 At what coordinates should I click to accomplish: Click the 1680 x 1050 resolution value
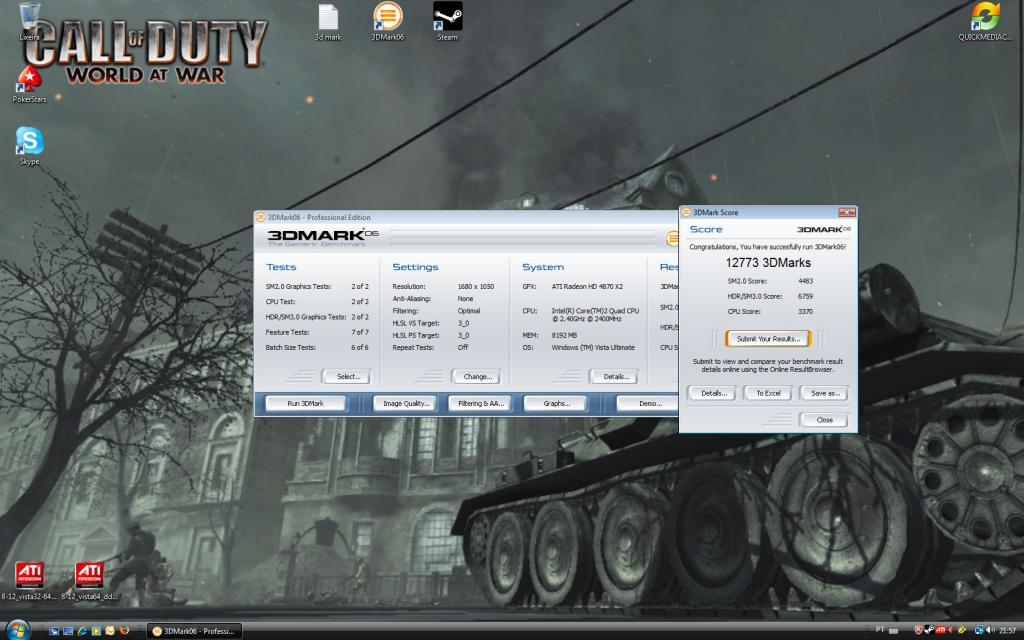[475, 287]
